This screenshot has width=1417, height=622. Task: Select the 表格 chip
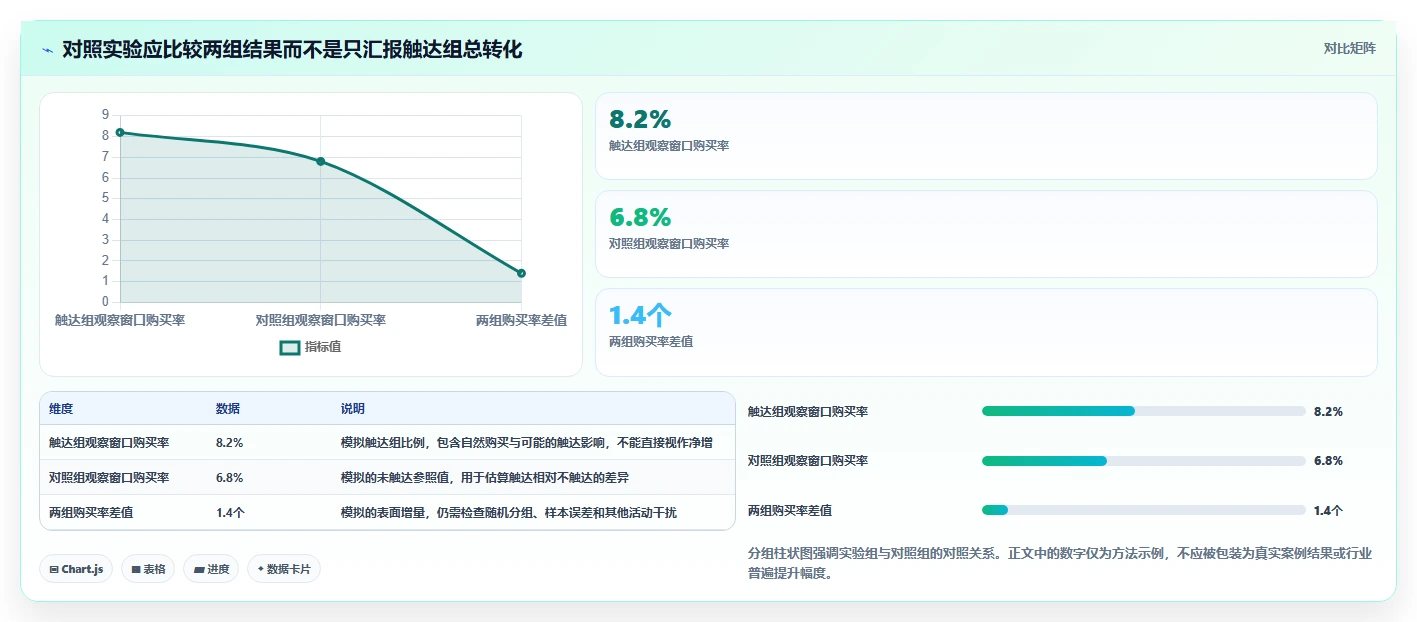148,569
